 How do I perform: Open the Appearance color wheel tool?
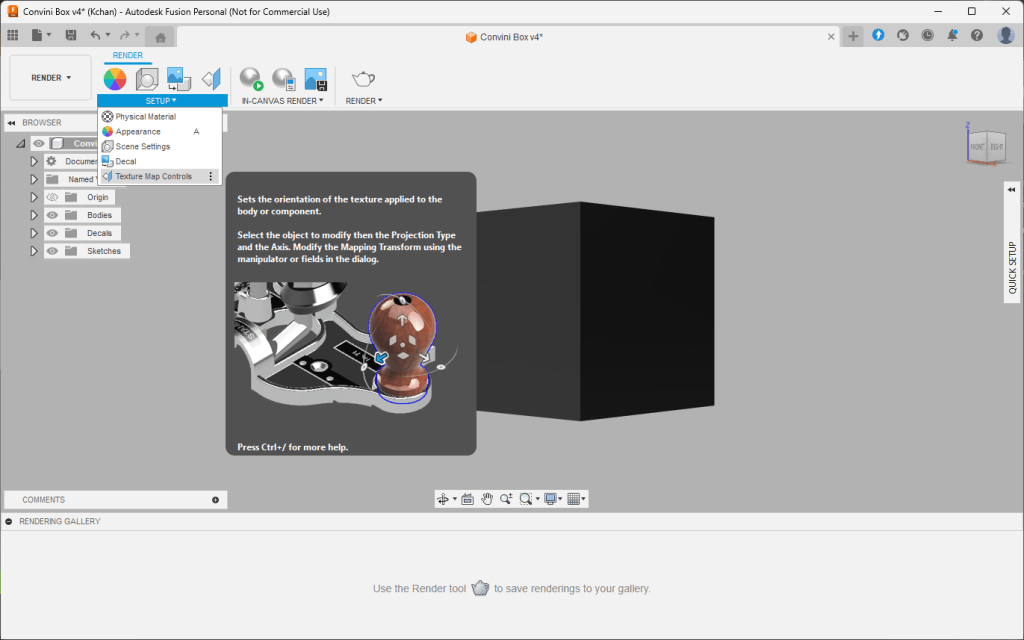[115, 79]
